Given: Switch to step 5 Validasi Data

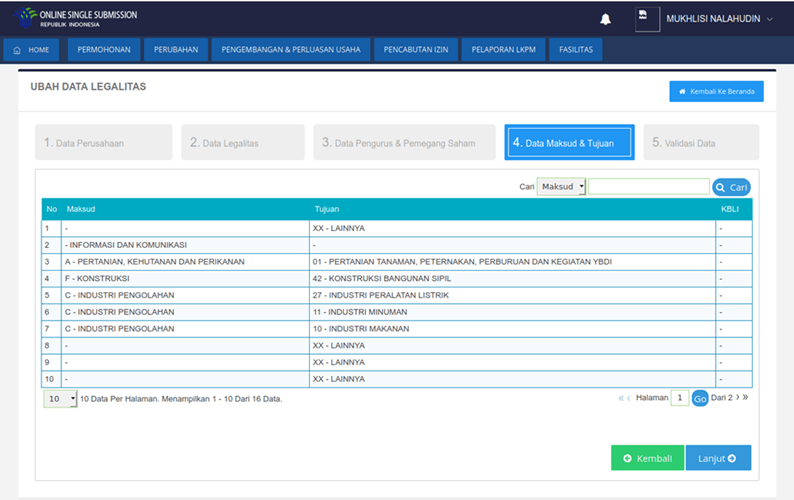Looking at the screenshot, I should coord(701,142).
